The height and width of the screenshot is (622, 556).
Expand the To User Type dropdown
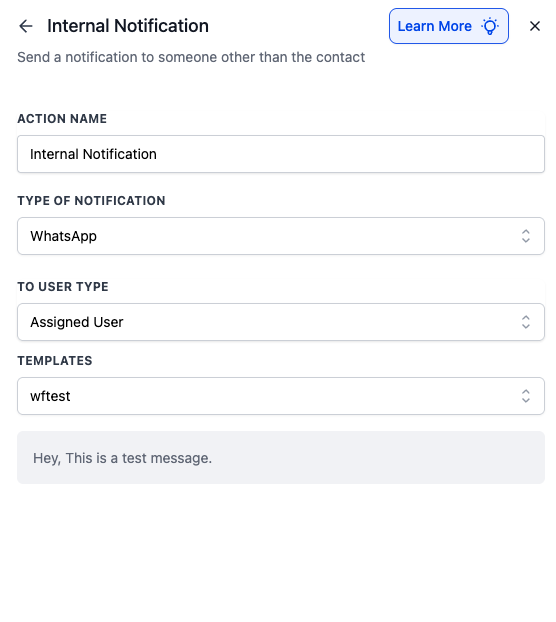tap(281, 322)
